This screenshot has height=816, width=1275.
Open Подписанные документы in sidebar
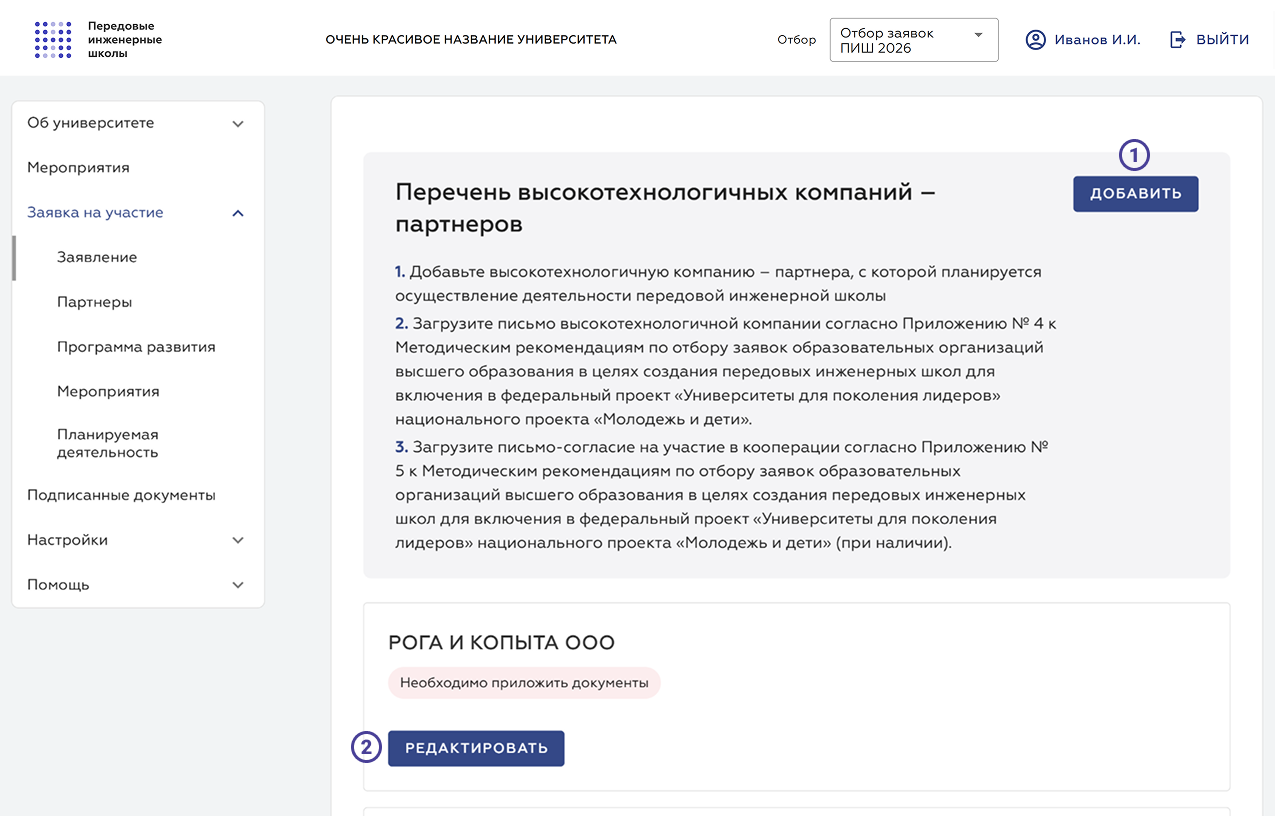121,495
